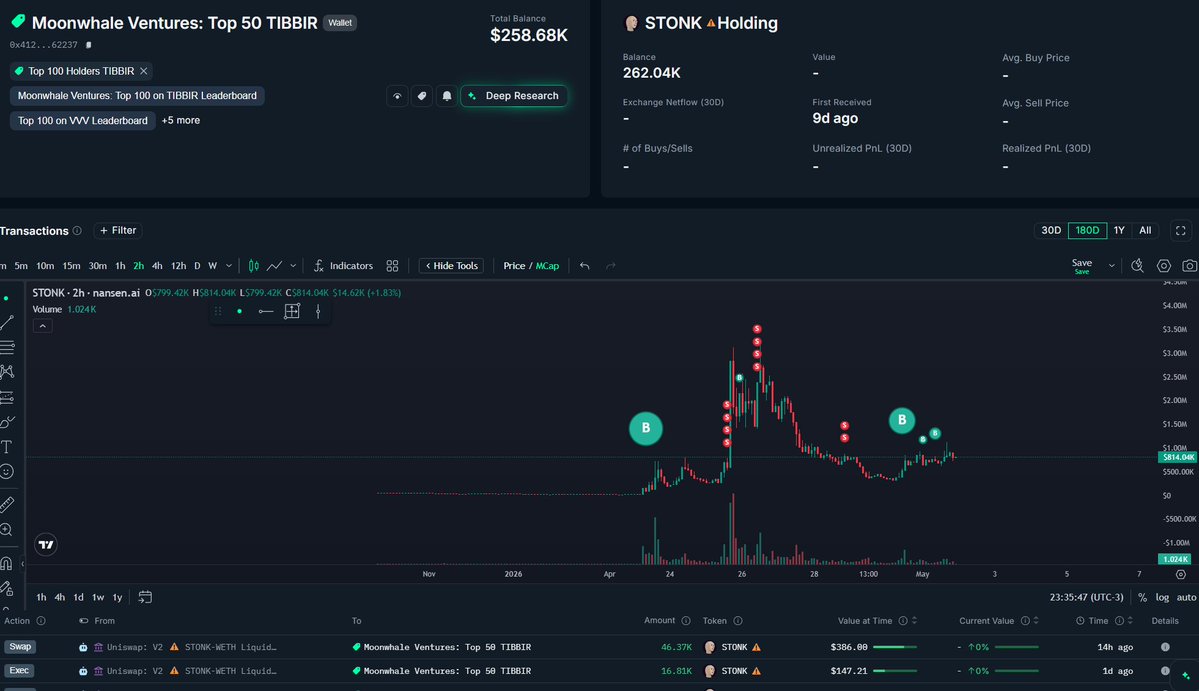Set chart interval to 4h
Screen dimensions: 1199x691
pos(157,266)
